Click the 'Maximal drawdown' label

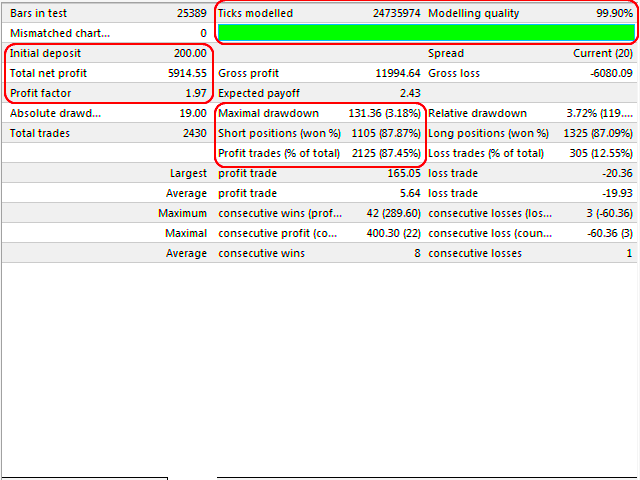click(268, 113)
